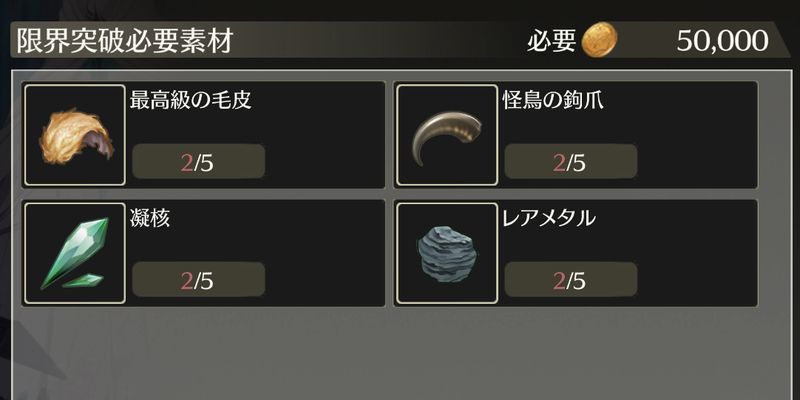Click the gold coin currency icon
This screenshot has height=400, width=800.
point(599,40)
